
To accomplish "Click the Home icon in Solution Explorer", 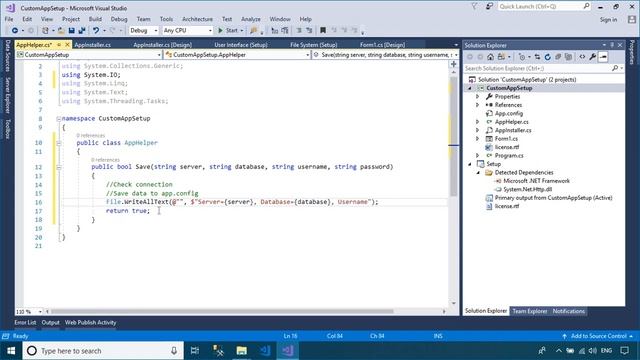I will coord(491,57).
